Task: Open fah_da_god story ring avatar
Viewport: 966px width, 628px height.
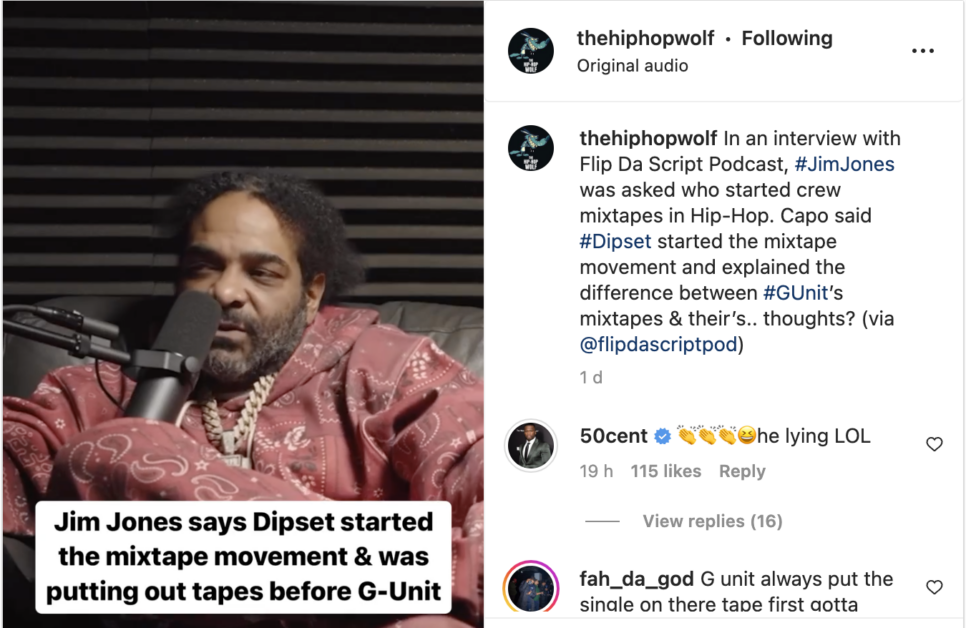Action: (x=530, y=588)
